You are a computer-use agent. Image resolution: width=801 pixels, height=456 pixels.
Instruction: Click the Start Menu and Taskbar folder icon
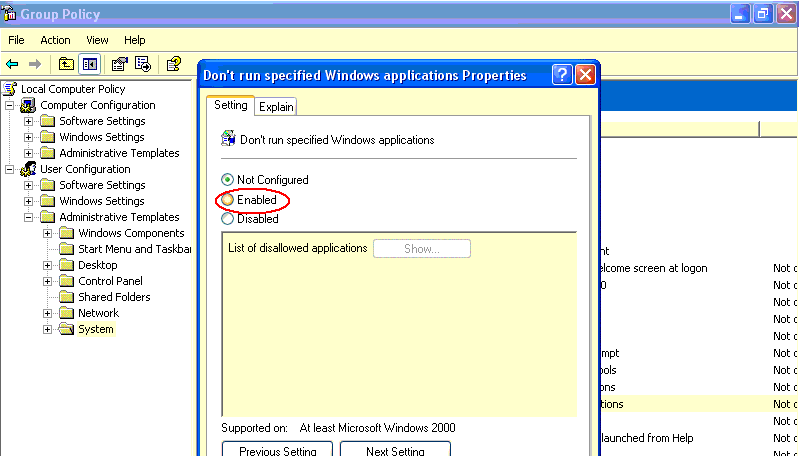click(66, 249)
